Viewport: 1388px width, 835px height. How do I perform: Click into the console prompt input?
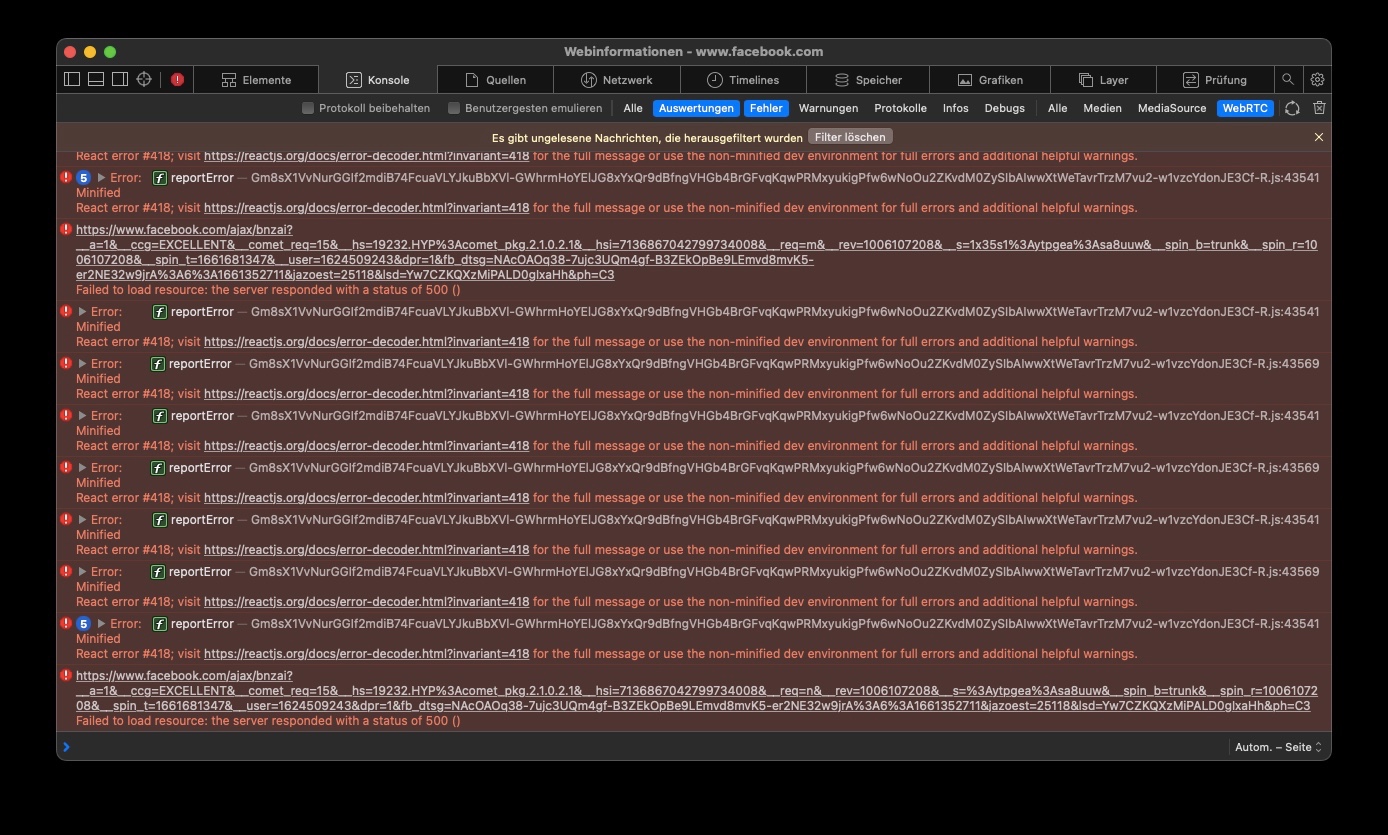coord(640,747)
